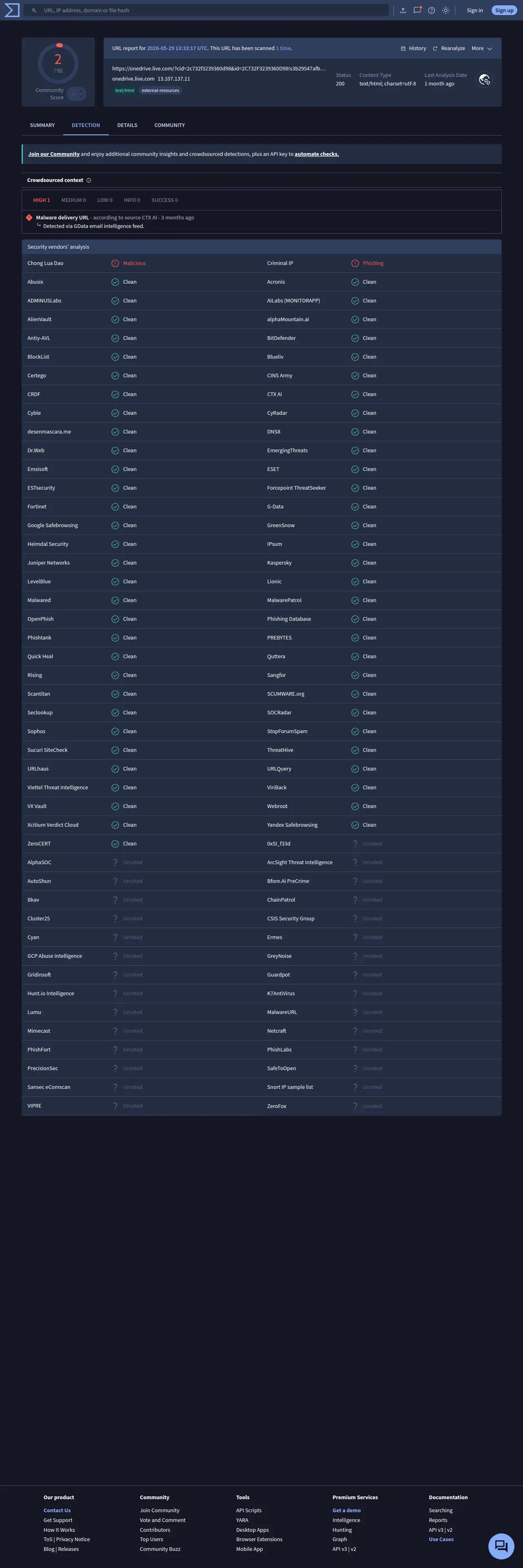Image resolution: width=523 pixels, height=1568 pixels.
Task: Click the Unrated question icon for ZeroFox
Action: tap(355, 1106)
